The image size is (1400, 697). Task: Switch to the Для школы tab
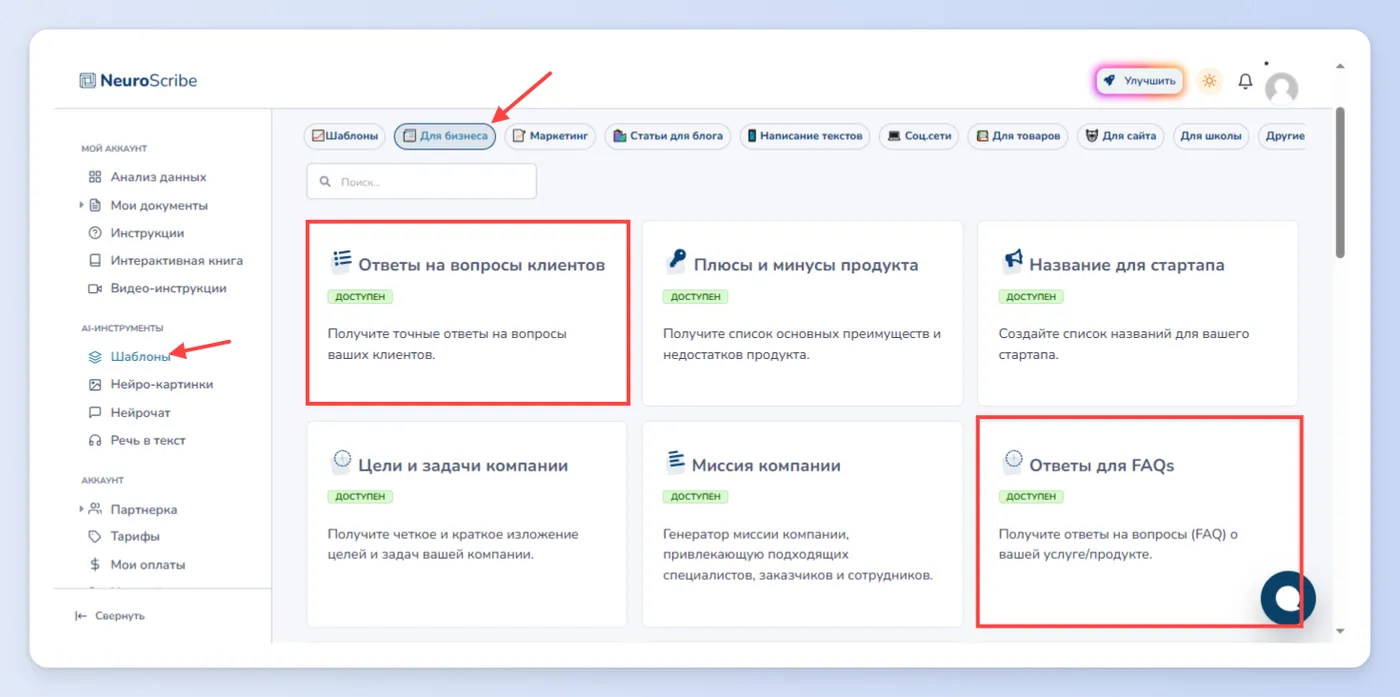coord(1210,136)
